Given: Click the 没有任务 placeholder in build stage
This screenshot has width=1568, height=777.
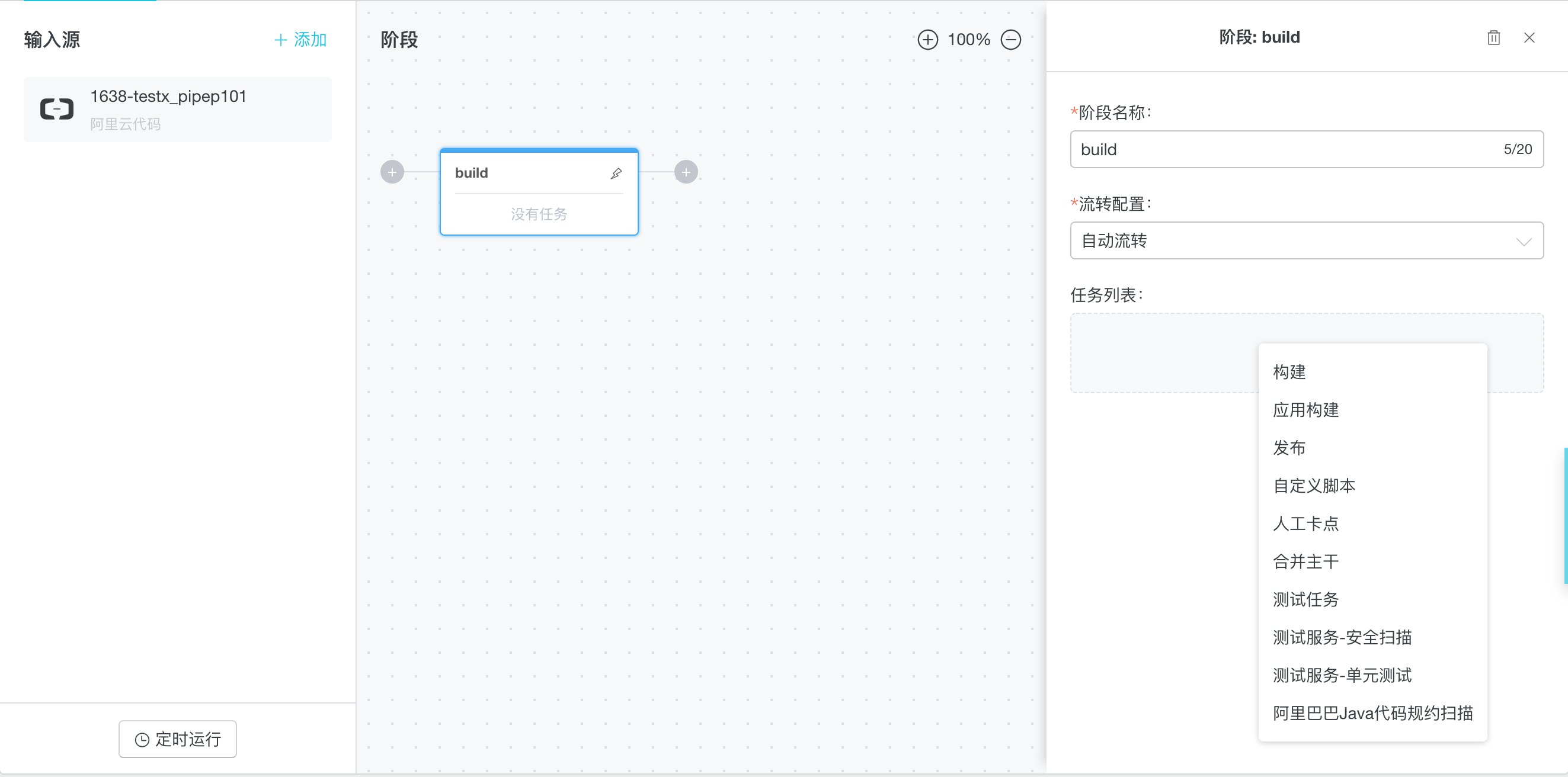Looking at the screenshot, I should coord(539,214).
